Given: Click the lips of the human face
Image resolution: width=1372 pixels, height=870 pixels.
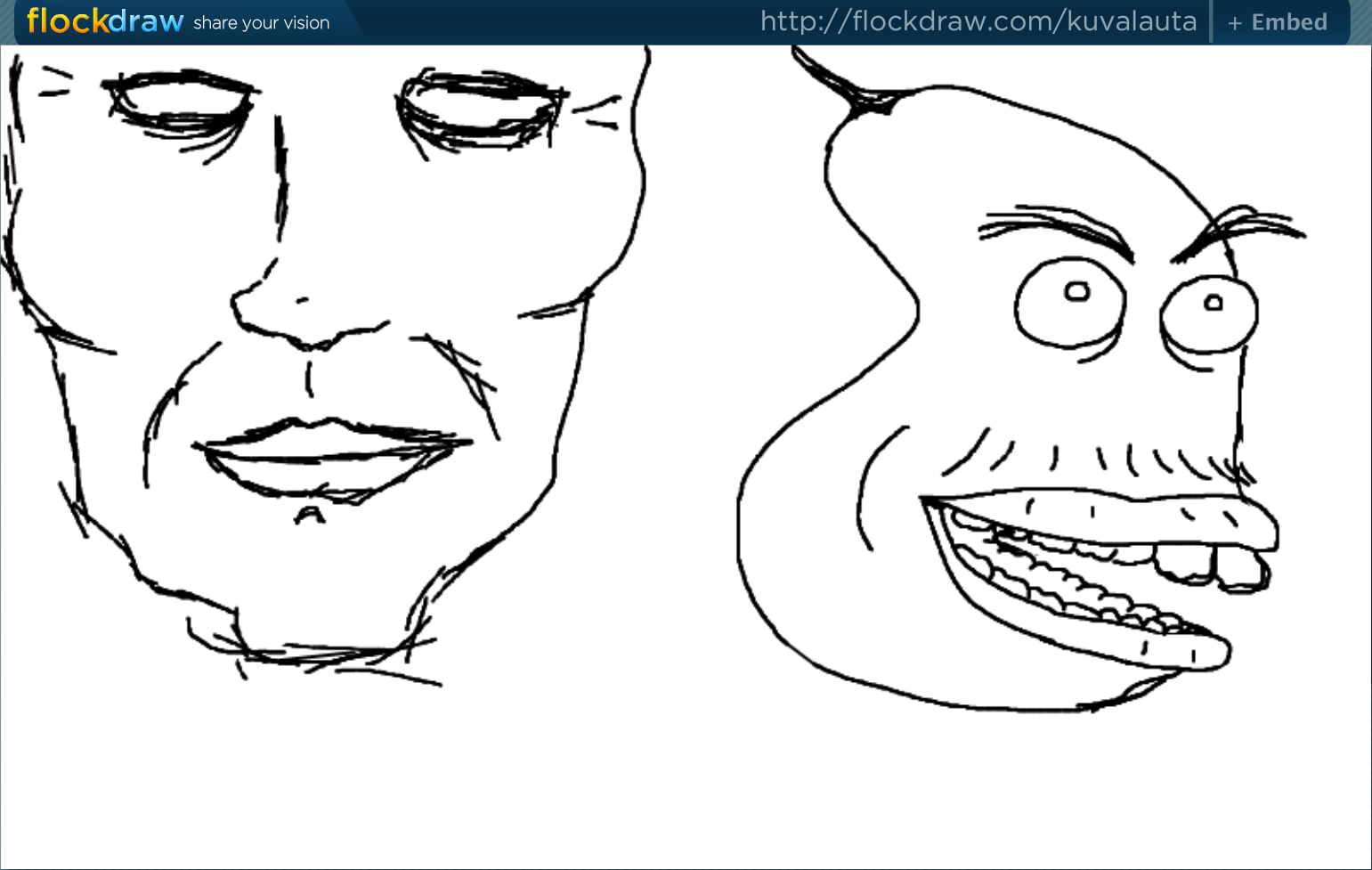Looking at the screenshot, I should click(329, 456).
